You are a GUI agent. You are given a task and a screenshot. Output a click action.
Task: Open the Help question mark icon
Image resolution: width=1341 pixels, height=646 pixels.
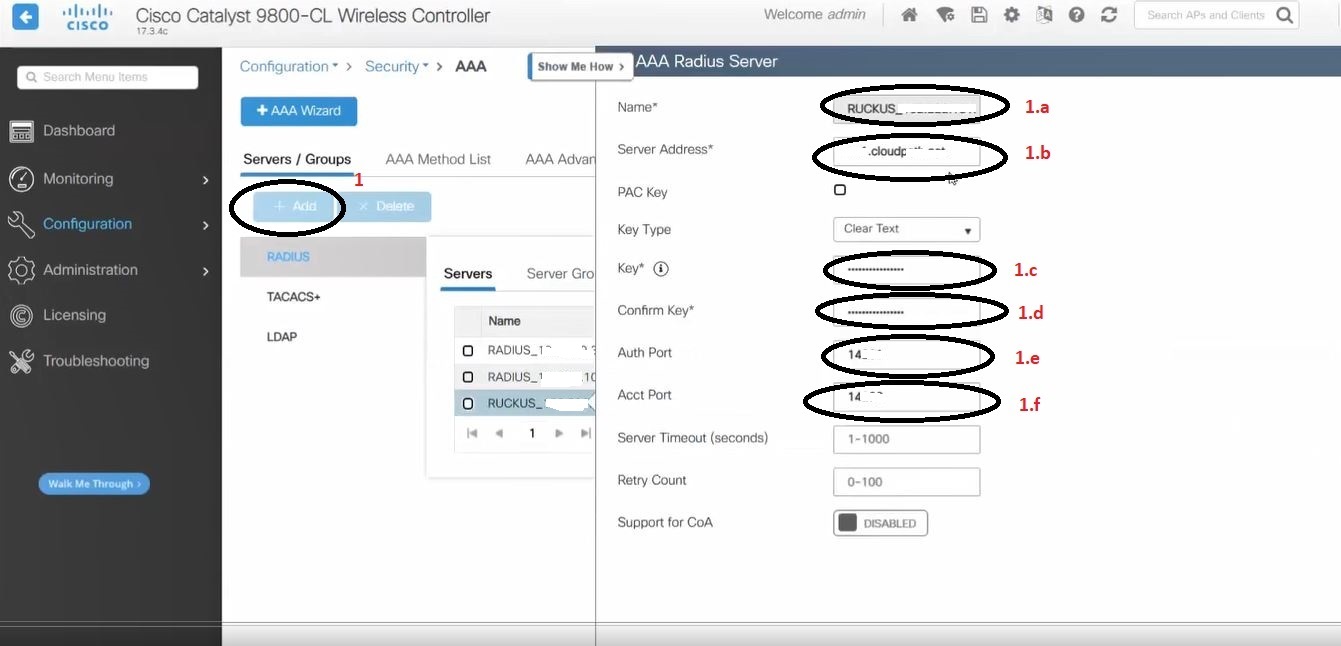[x=1076, y=15]
